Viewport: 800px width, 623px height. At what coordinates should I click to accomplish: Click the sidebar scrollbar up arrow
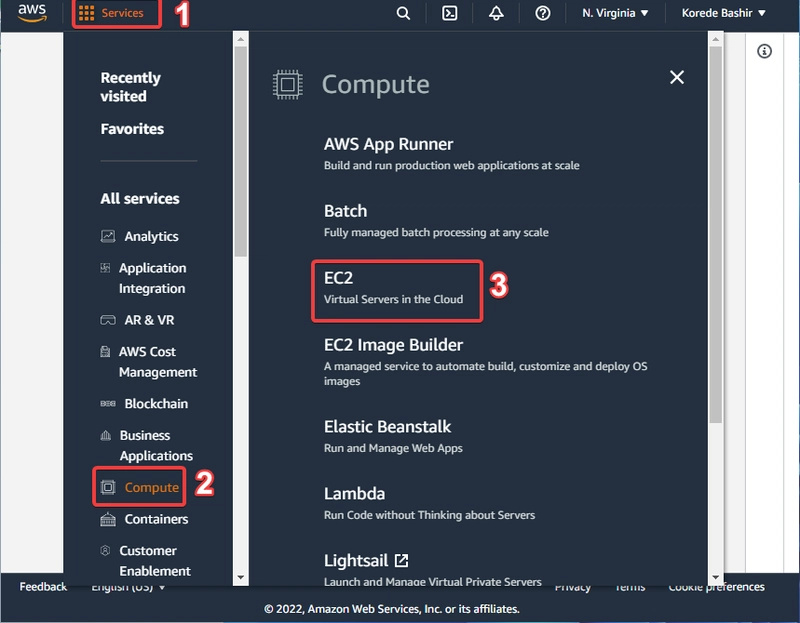pyautogui.click(x=241, y=39)
